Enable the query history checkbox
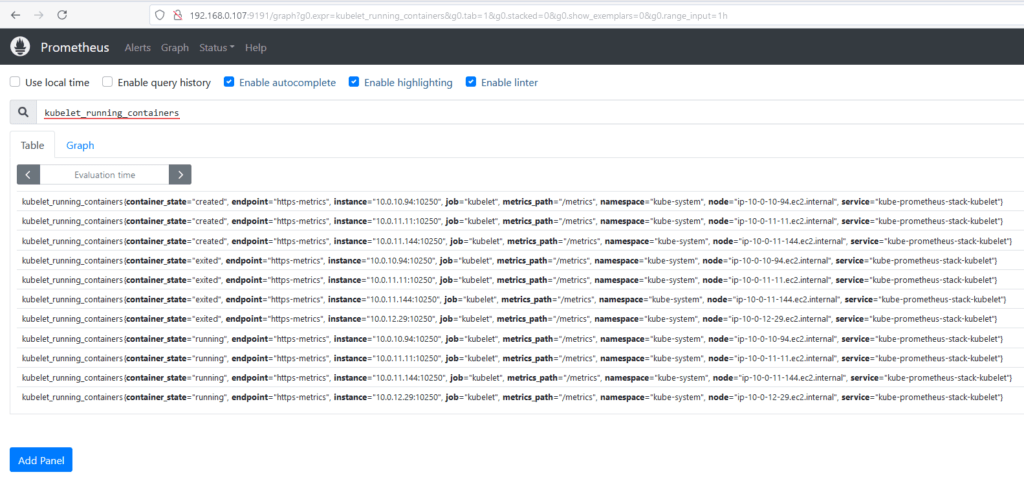 pyautogui.click(x=107, y=82)
